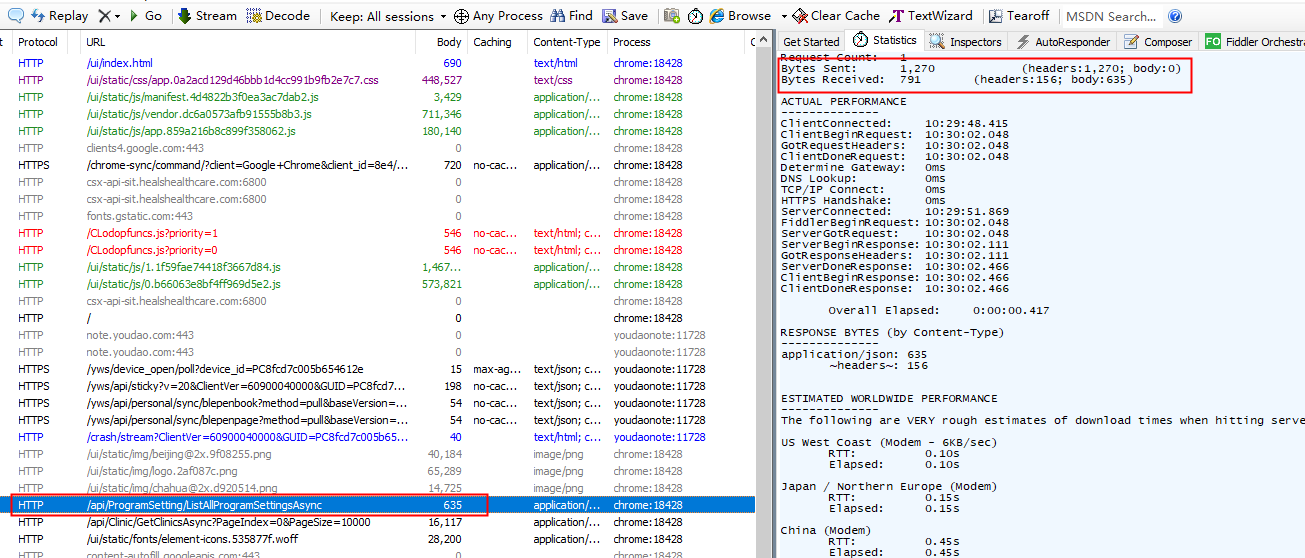This screenshot has width=1305, height=558.
Task: Click into the MSDN Search field
Action: [x=1110, y=16]
